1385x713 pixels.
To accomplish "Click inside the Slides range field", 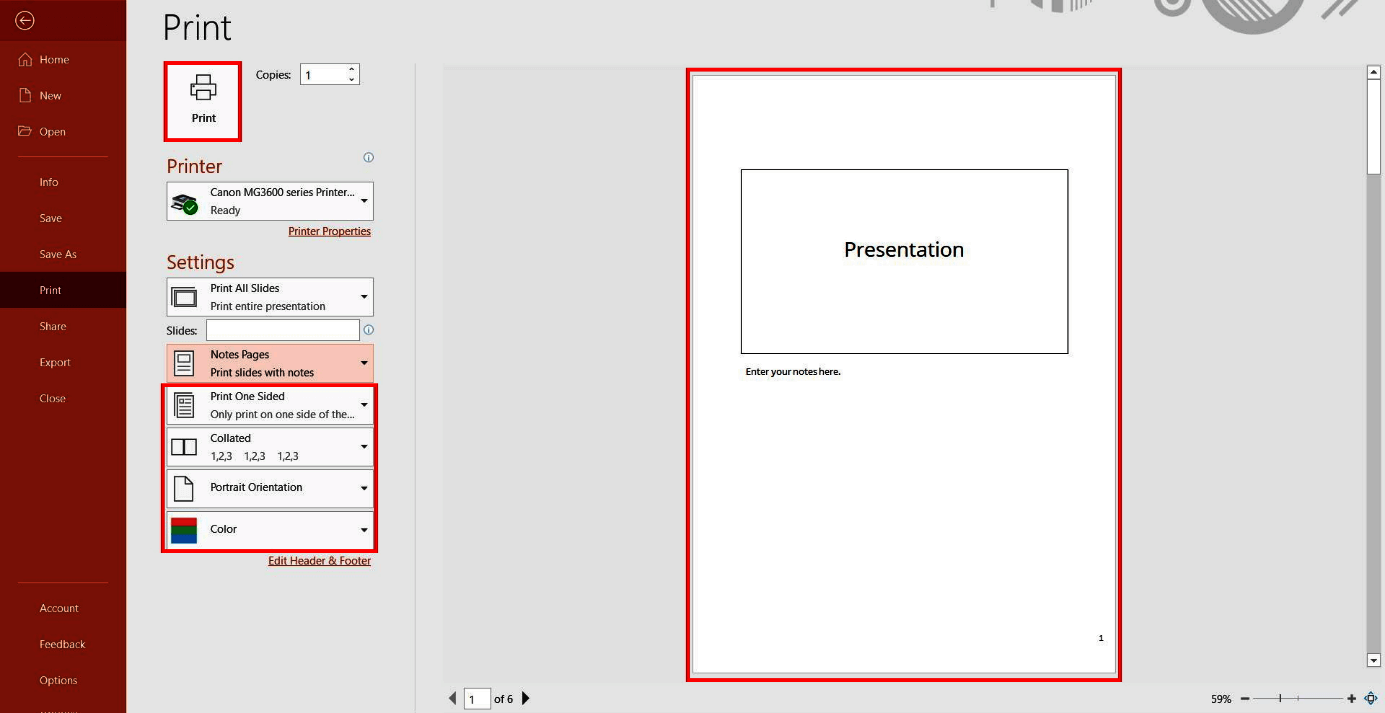I will pos(281,329).
